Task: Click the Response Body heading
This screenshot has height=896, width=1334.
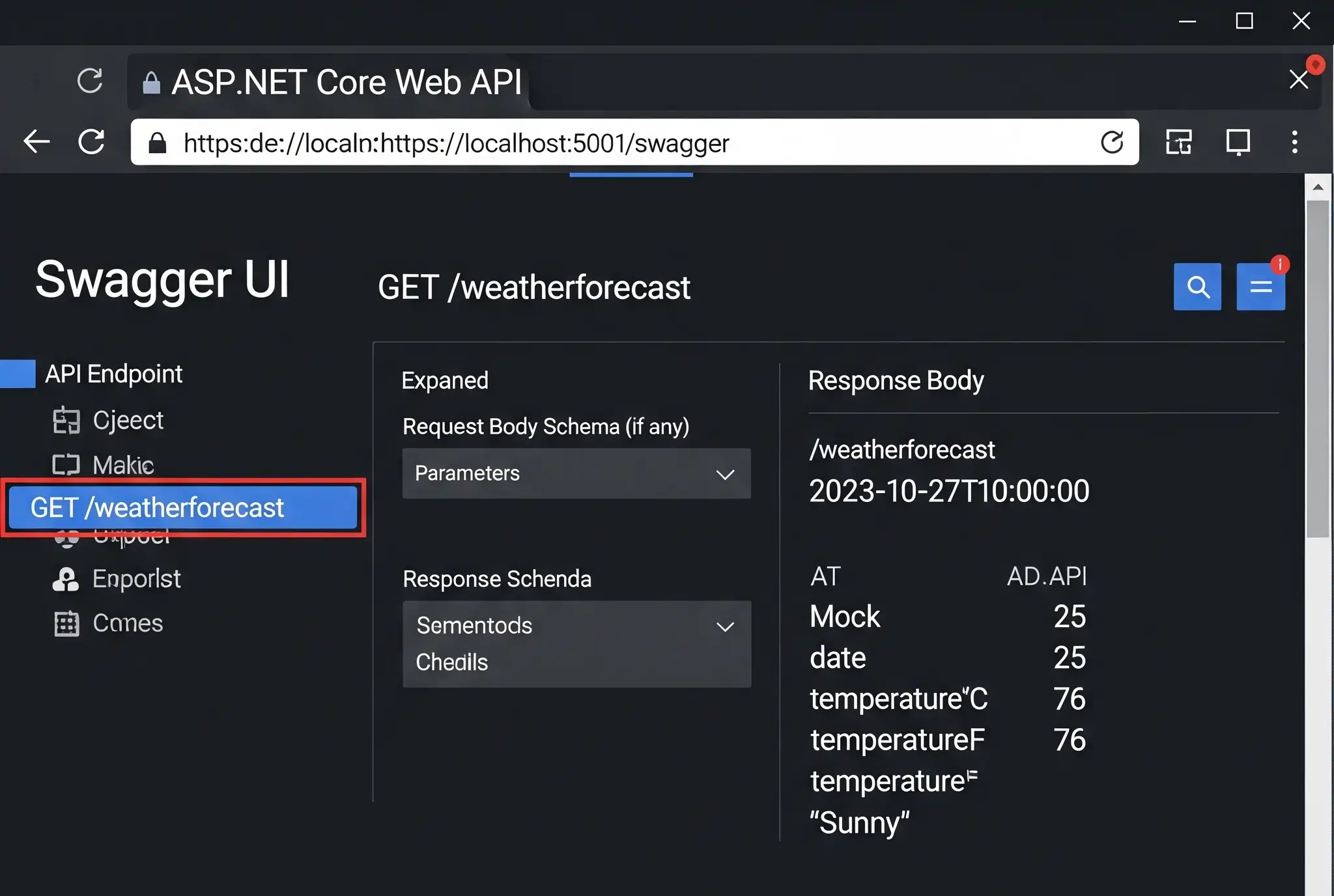Action: tap(896, 381)
